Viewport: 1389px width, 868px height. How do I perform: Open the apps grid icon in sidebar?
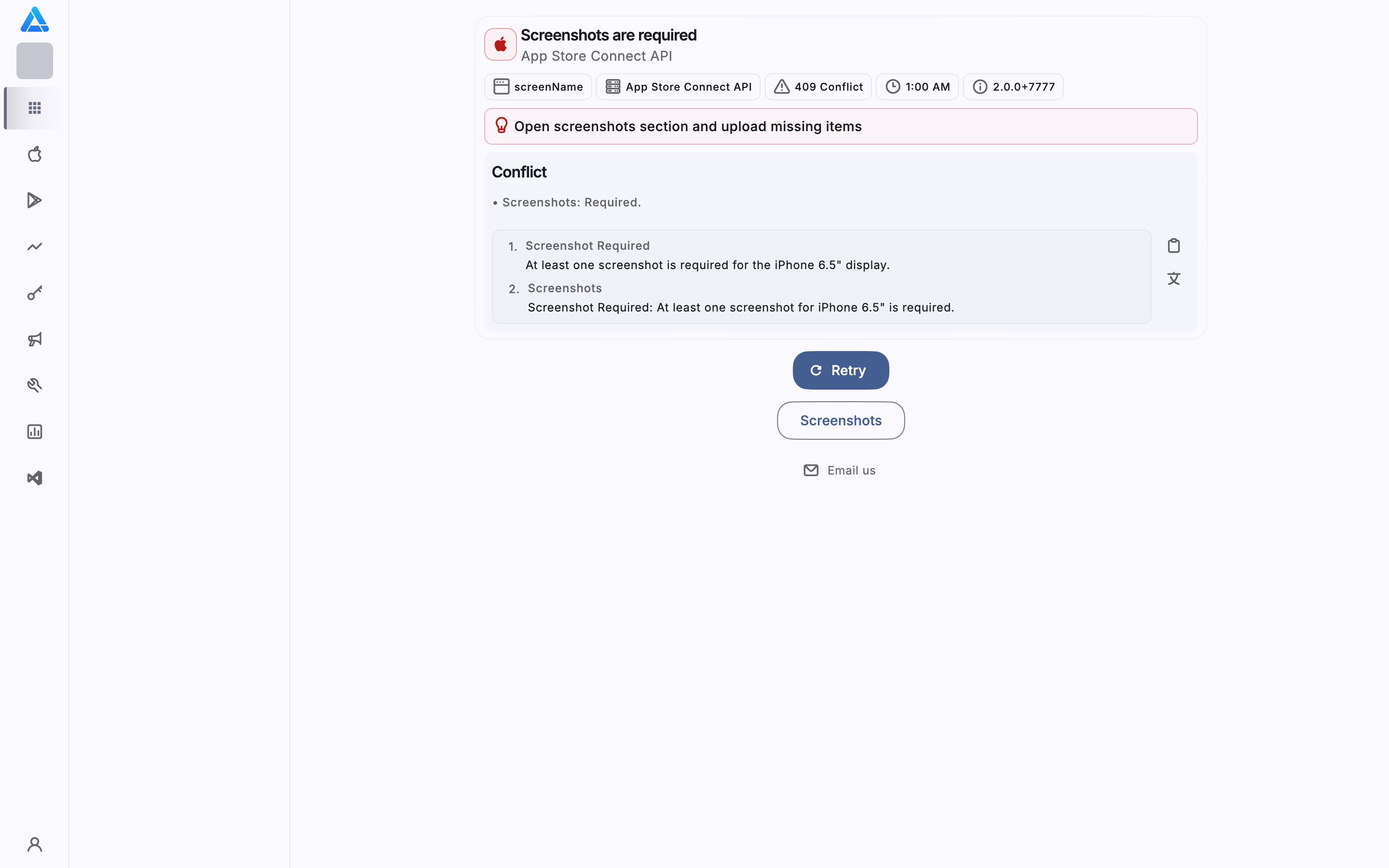click(x=34, y=108)
